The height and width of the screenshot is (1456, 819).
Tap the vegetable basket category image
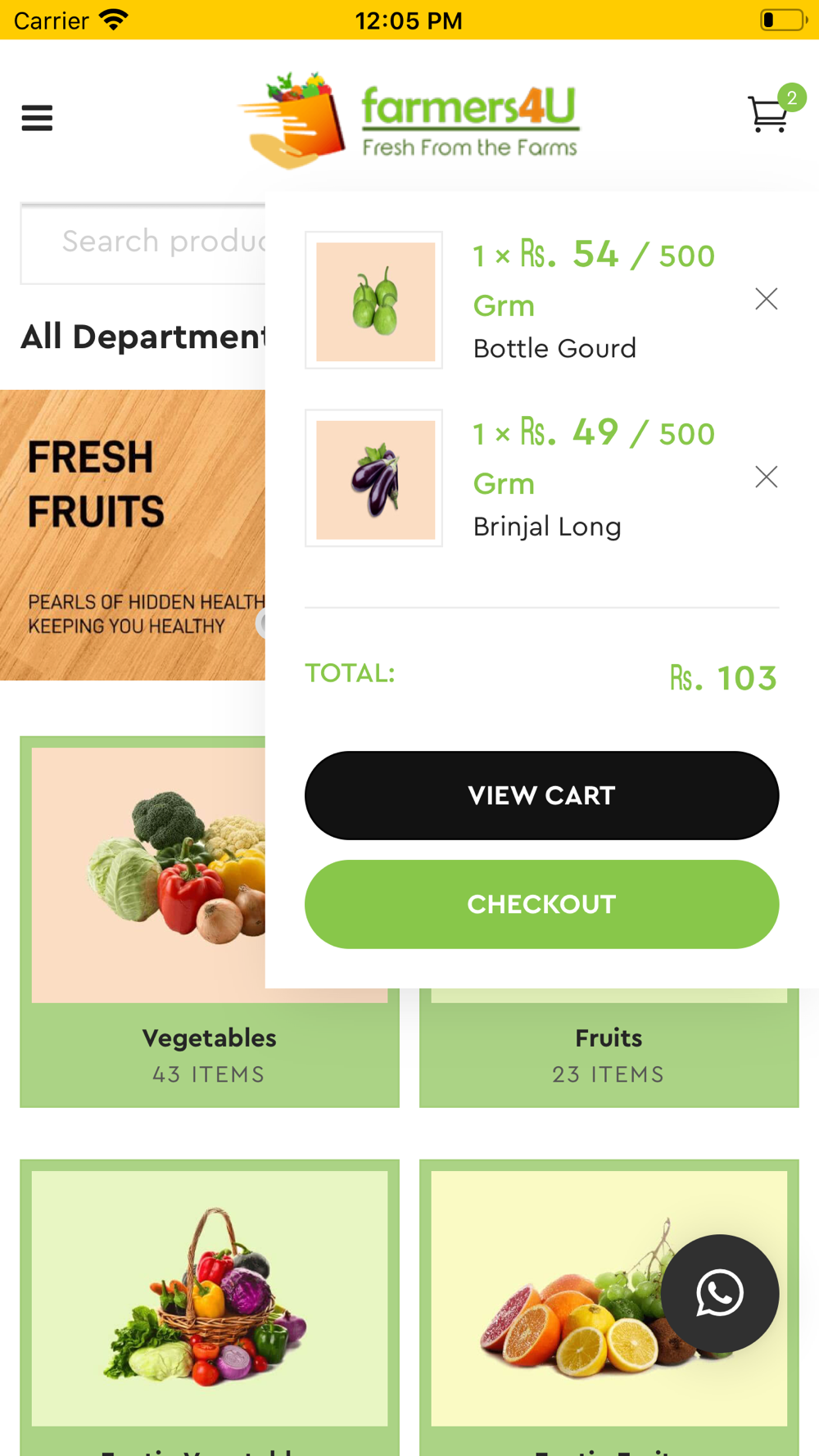pos(209,1298)
